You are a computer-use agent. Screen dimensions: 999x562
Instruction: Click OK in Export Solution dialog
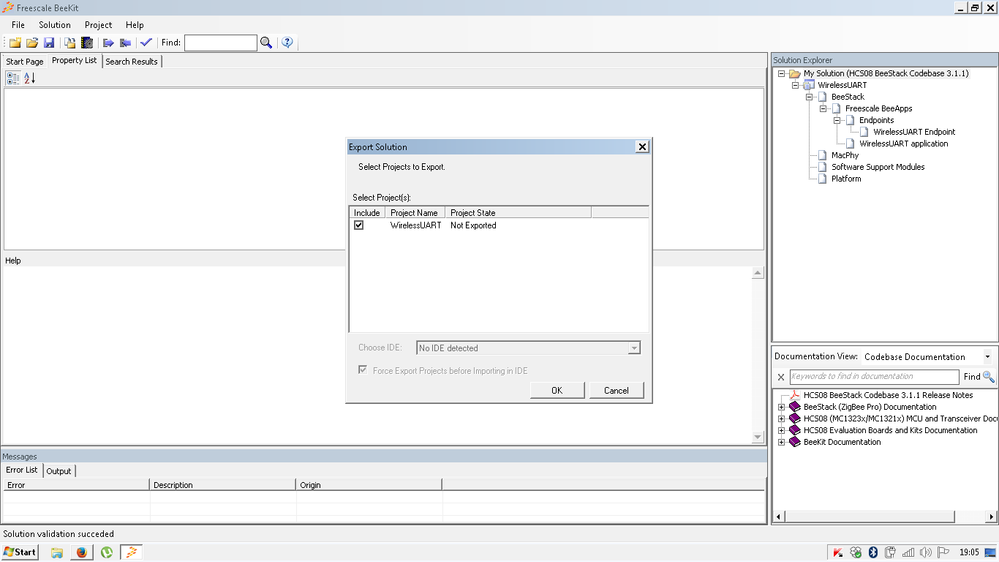(x=557, y=391)
